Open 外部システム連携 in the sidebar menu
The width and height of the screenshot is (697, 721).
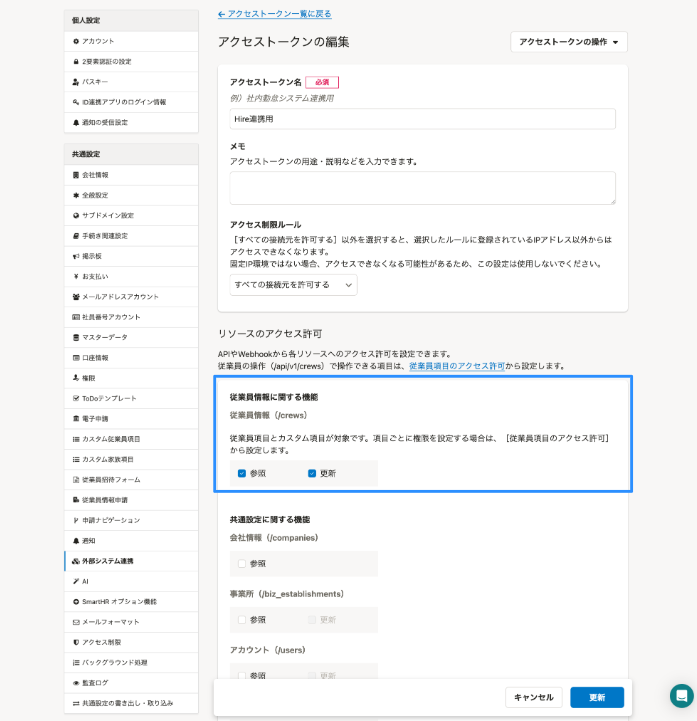coord(107,561)
